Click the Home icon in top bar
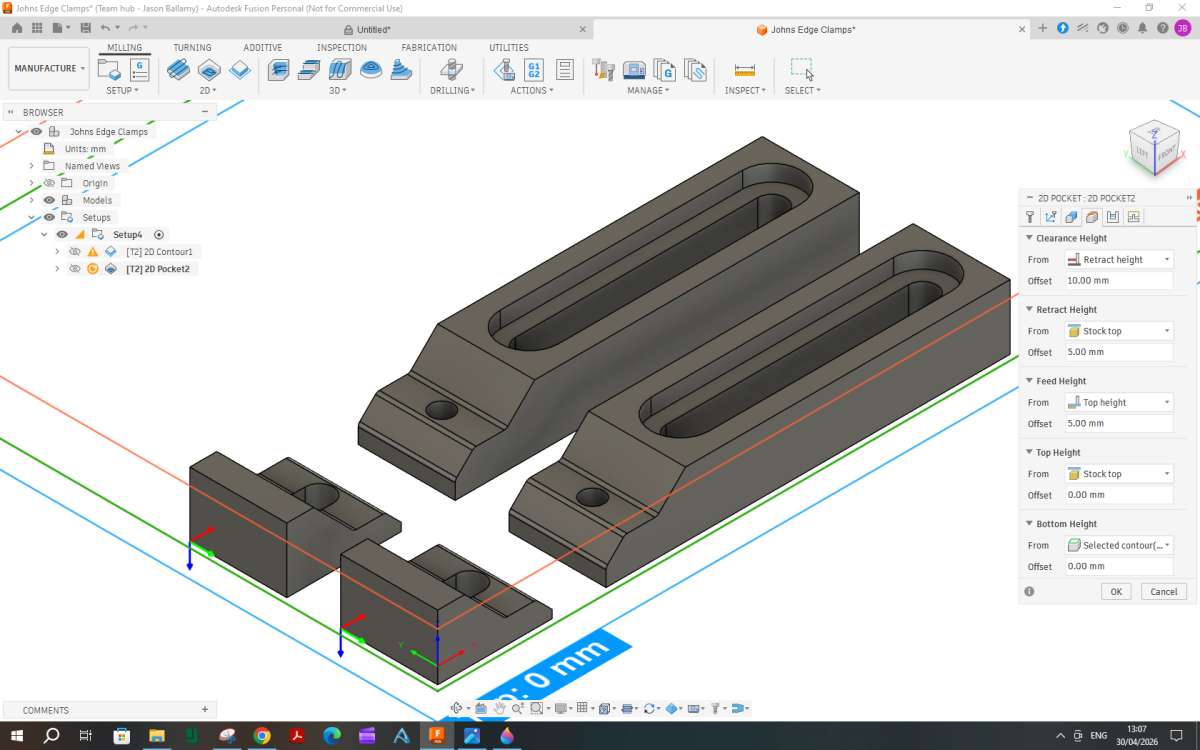Screen dimensions: 1200x750 coord(17,28)
